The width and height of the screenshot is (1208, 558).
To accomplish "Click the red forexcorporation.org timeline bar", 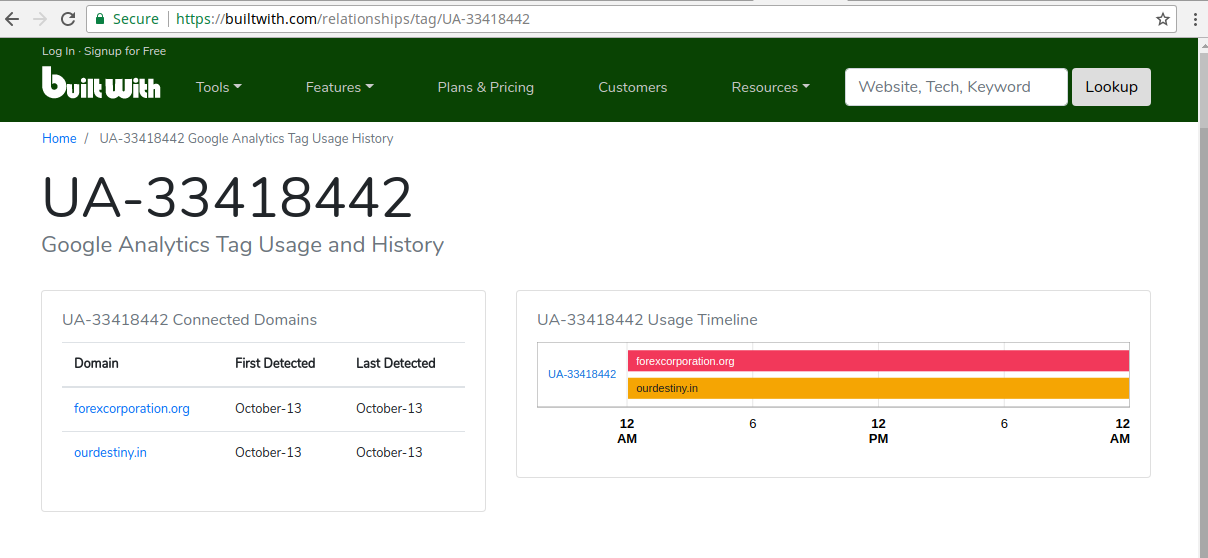I will click(x=878, y=361).
